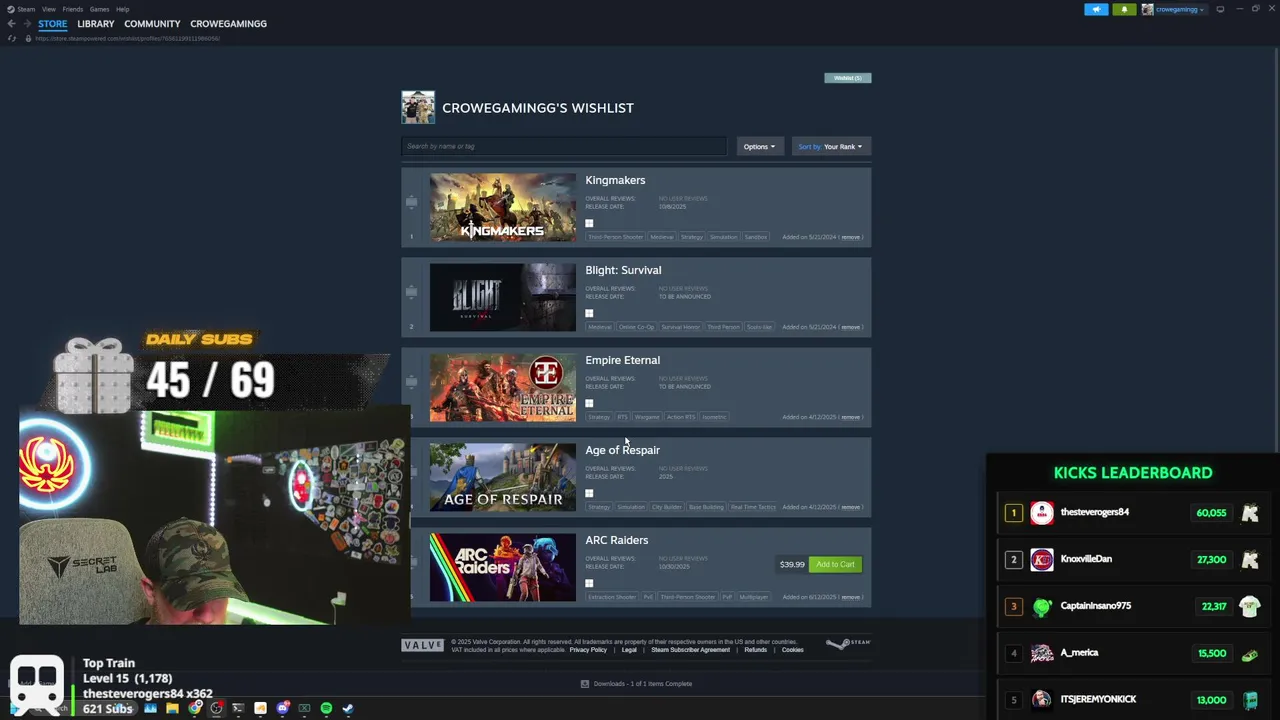This screenshot has height=720, width=1280.
Task: Switch to the CROWEGAMINGG profile tab
Action: click(x=228, y=23)
